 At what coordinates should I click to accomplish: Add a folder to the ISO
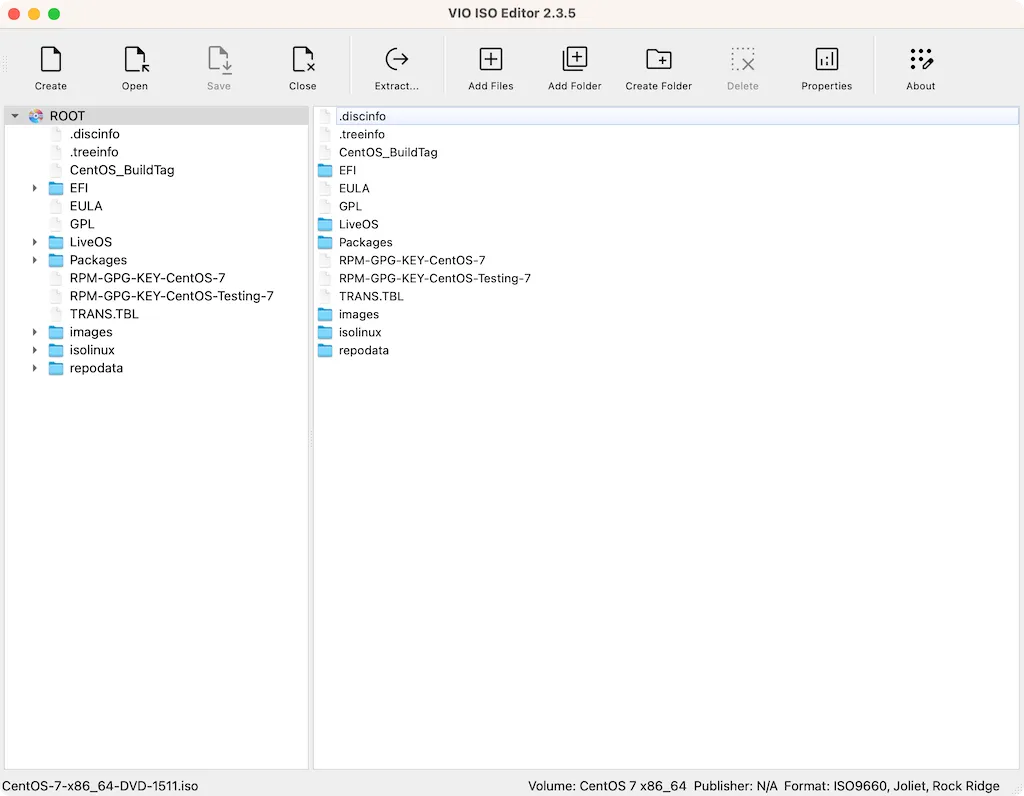tap(574, 65)
